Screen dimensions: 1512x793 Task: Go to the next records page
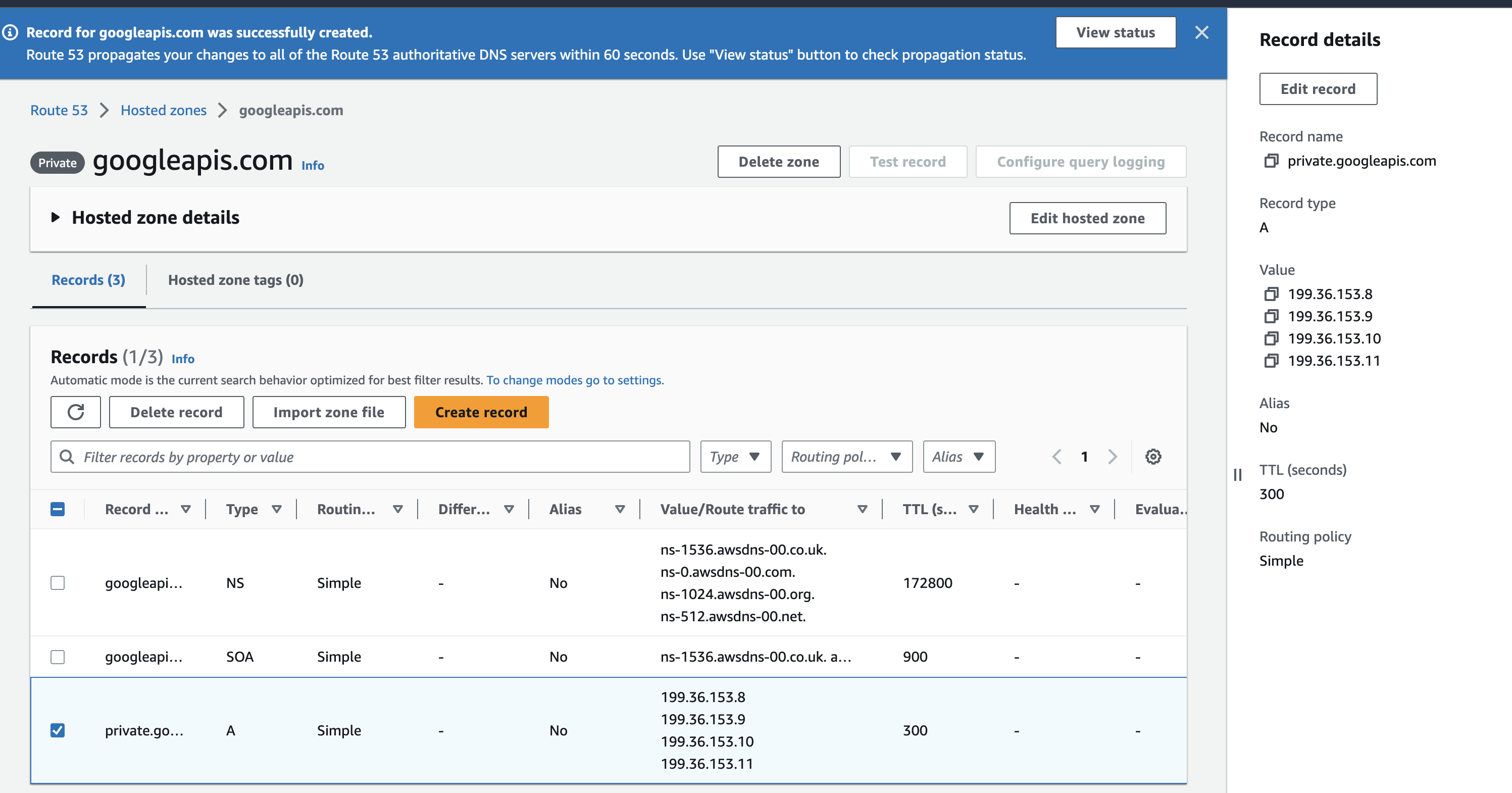[1112, 456]
